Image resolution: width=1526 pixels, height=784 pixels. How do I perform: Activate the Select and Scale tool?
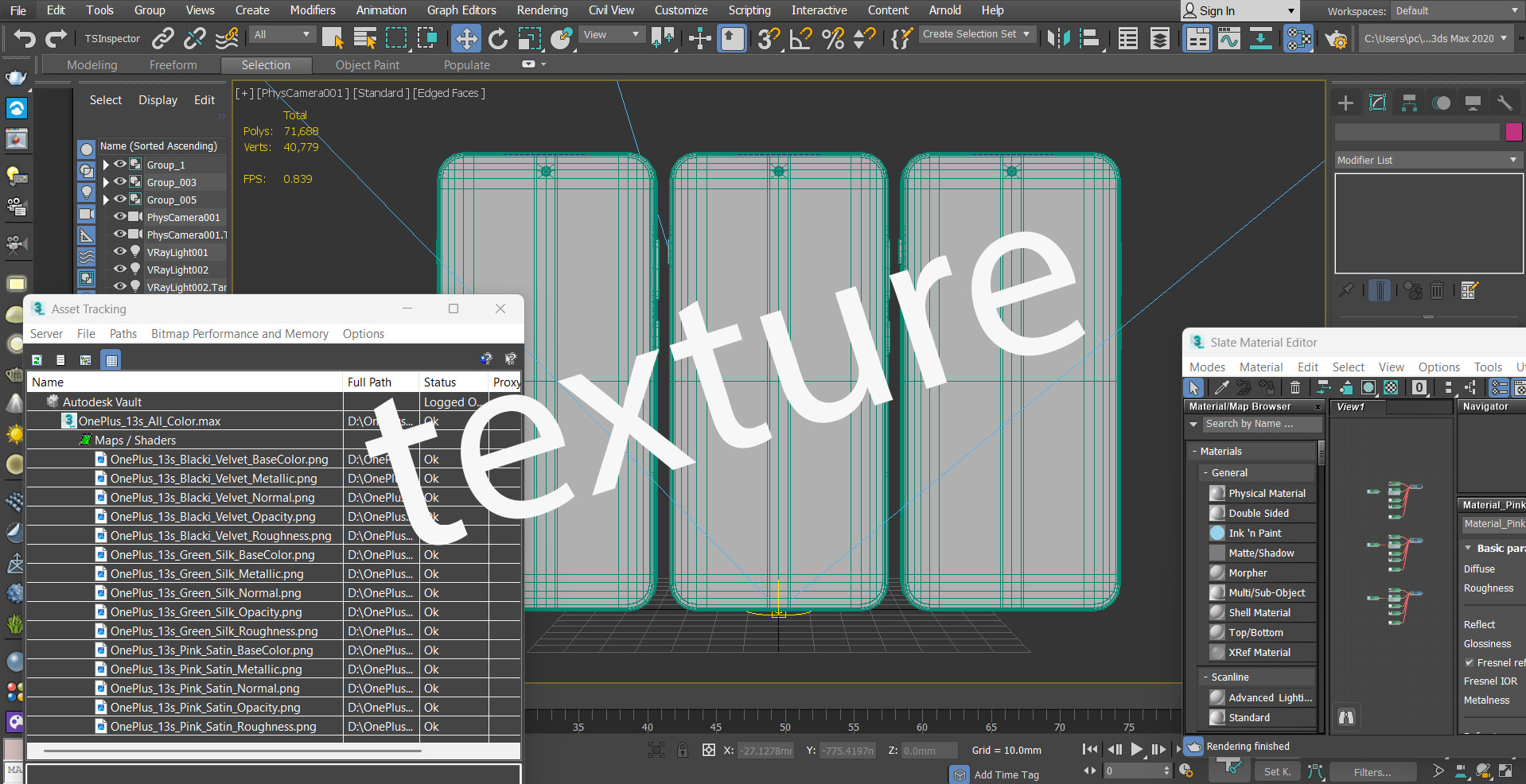click(x=529, y=38)
